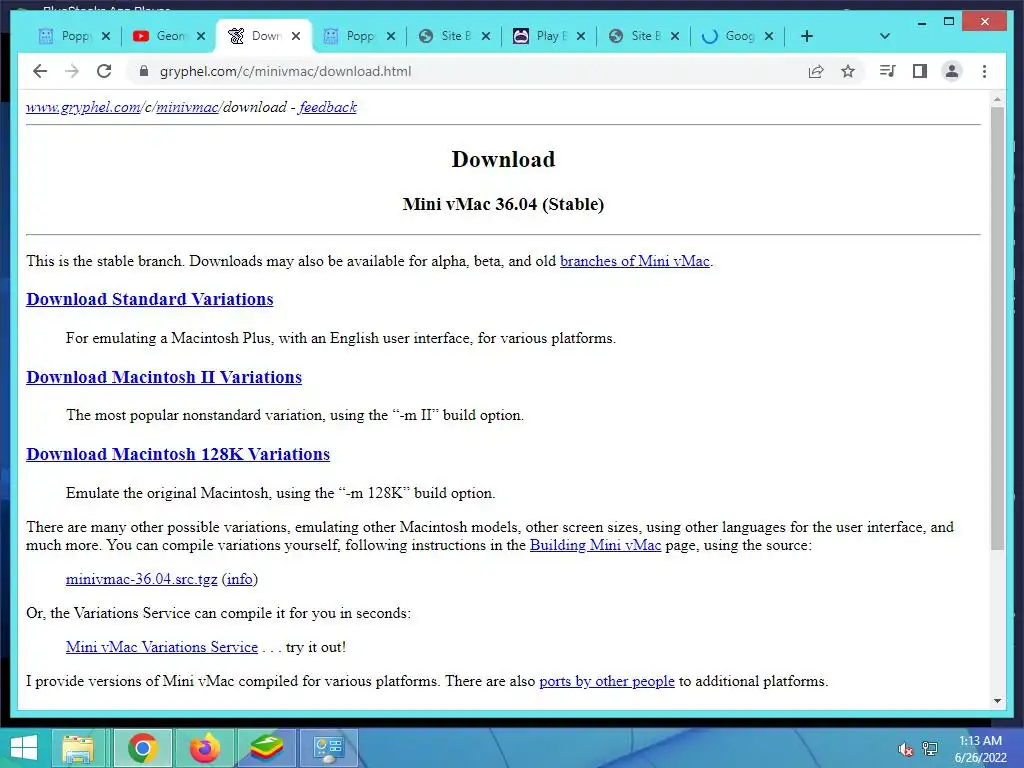
Task: Open the www.gryphel.com breadcrumb link
Action: [83, 107]
